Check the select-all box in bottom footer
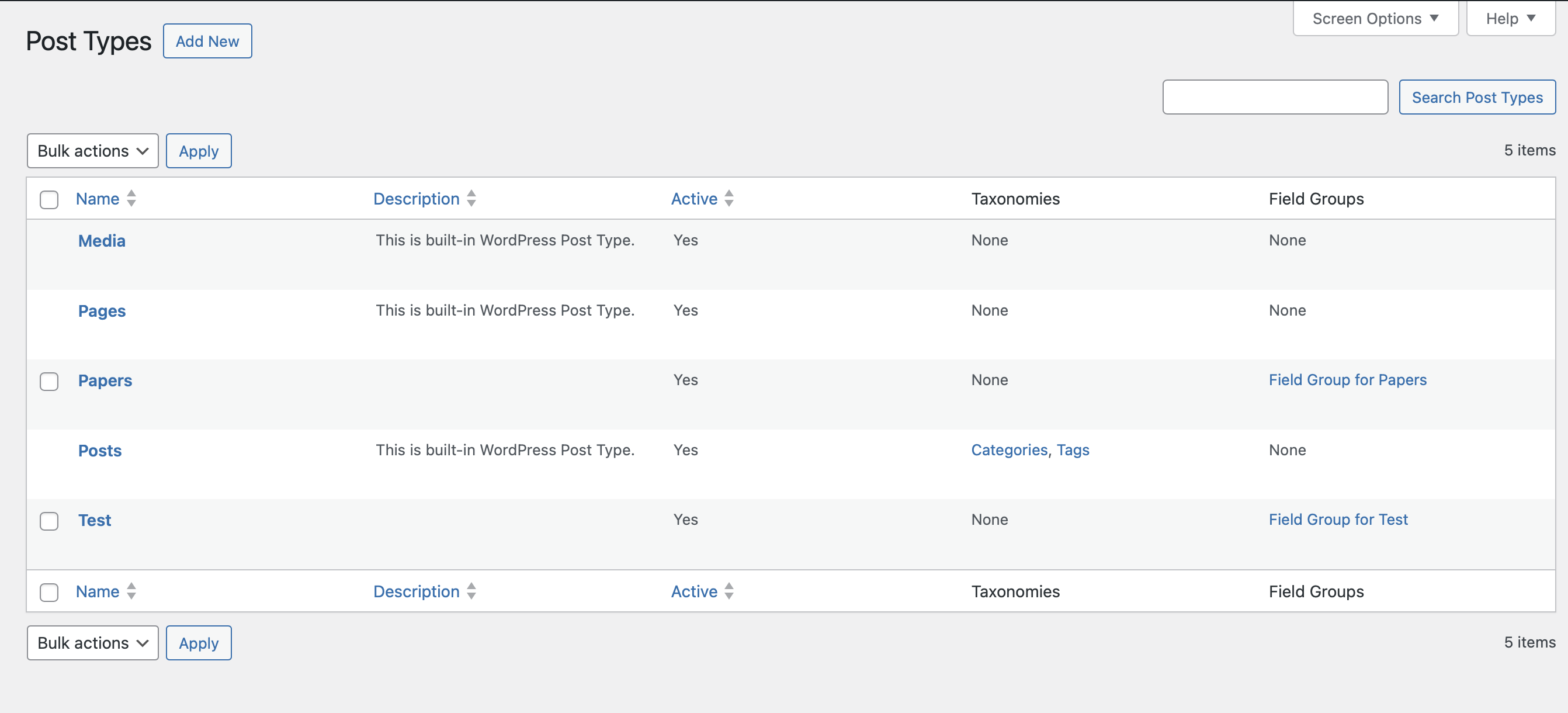This screenshot has height=713, width=1568. click(49, 593)
